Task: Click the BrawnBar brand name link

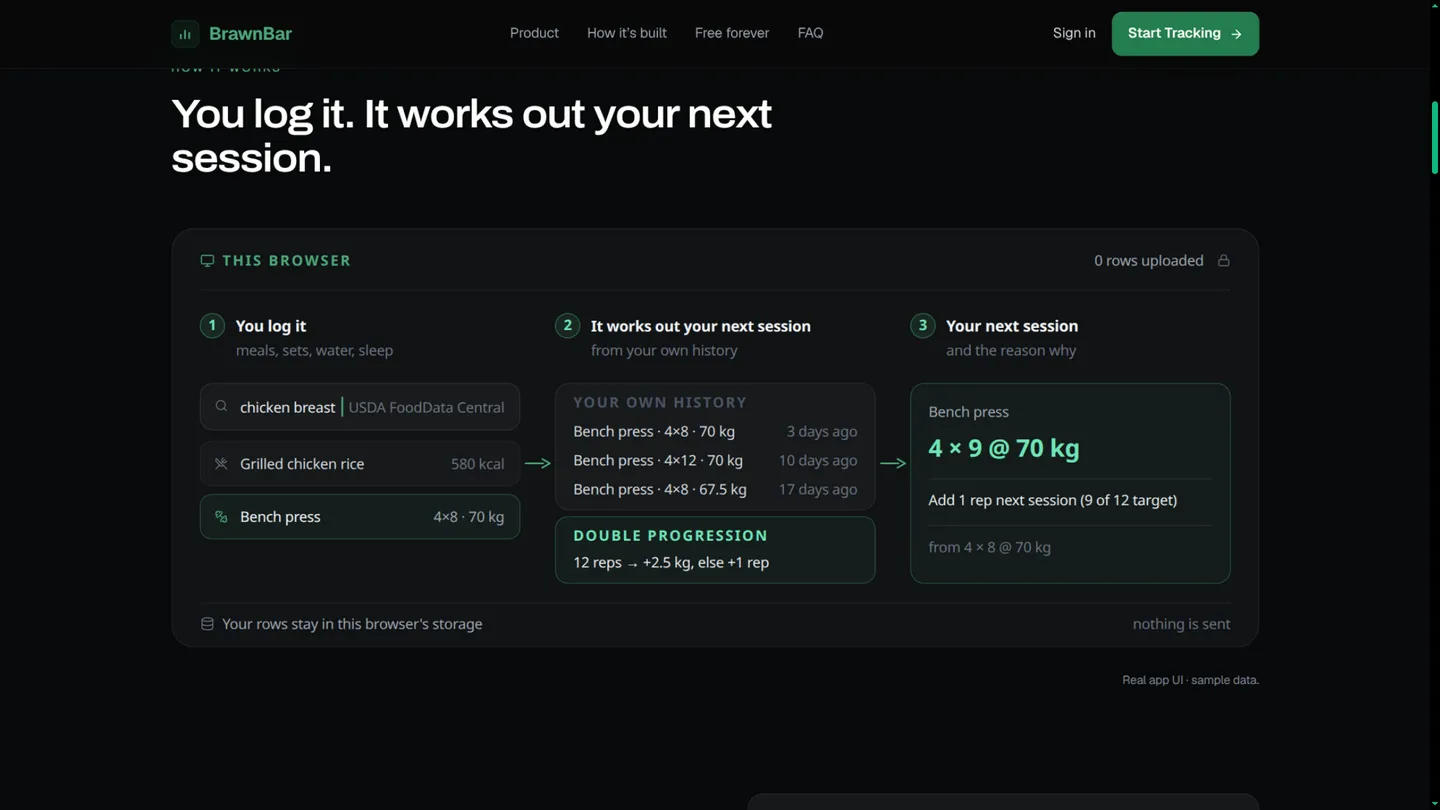Action: [x=250, y=34]
